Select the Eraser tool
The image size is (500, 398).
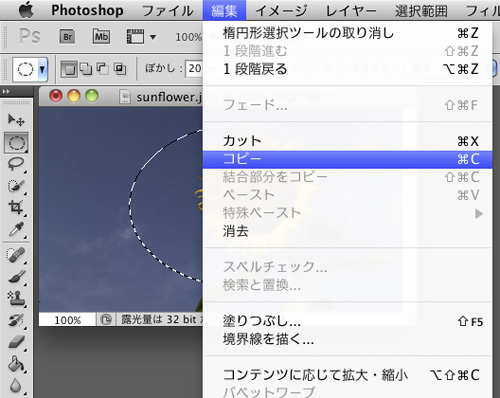[16, 342]
